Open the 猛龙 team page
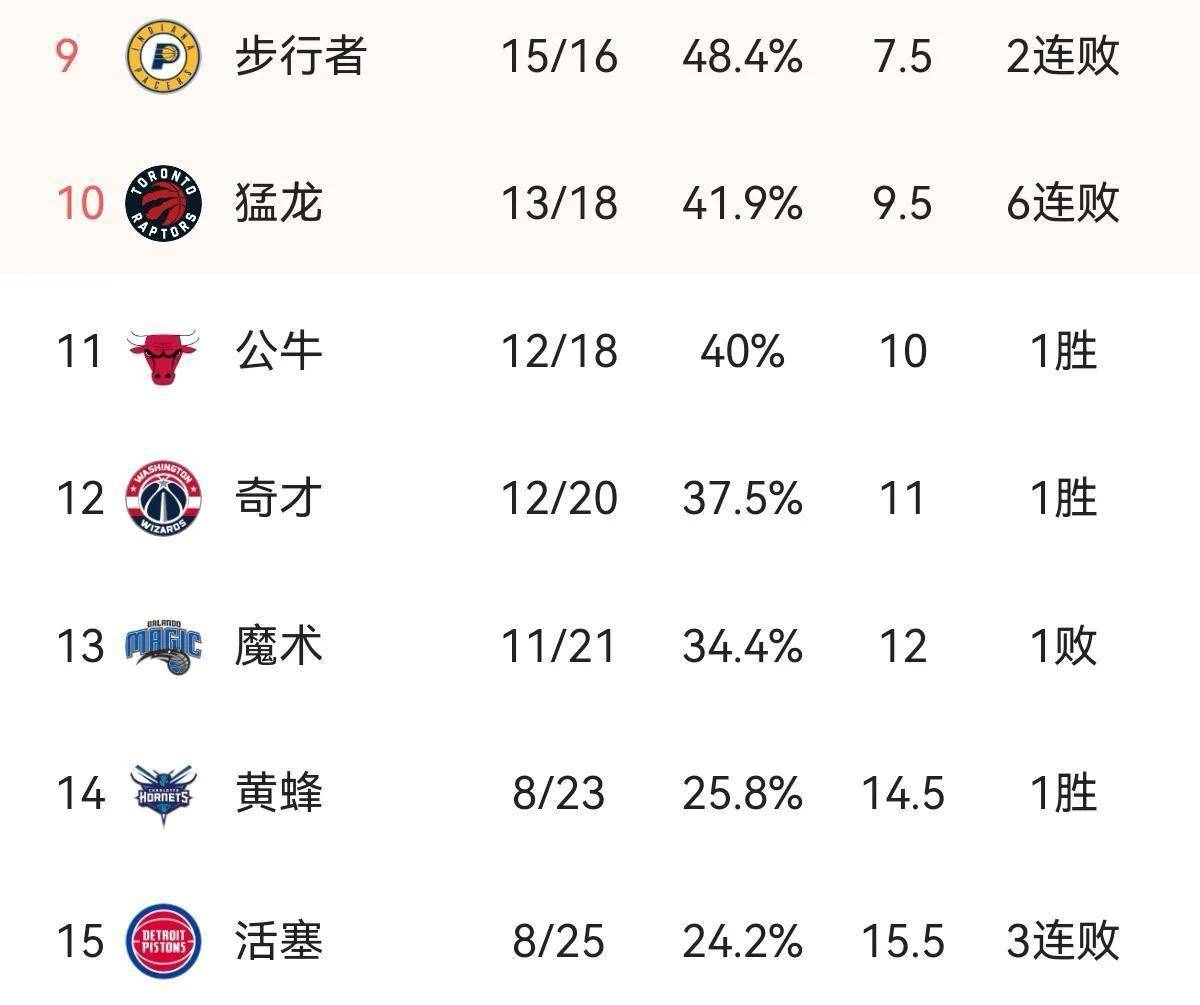Screen dimensions: 1200x1005 coord(279,204)
